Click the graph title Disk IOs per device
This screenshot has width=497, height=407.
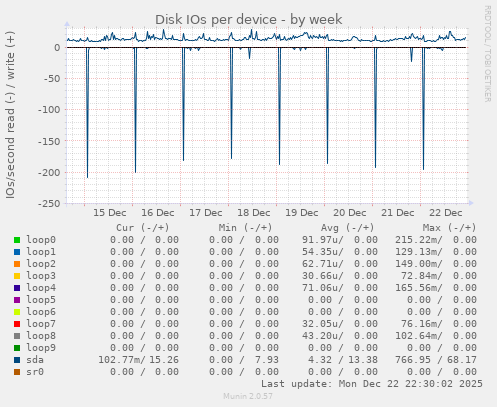point(248,20)
